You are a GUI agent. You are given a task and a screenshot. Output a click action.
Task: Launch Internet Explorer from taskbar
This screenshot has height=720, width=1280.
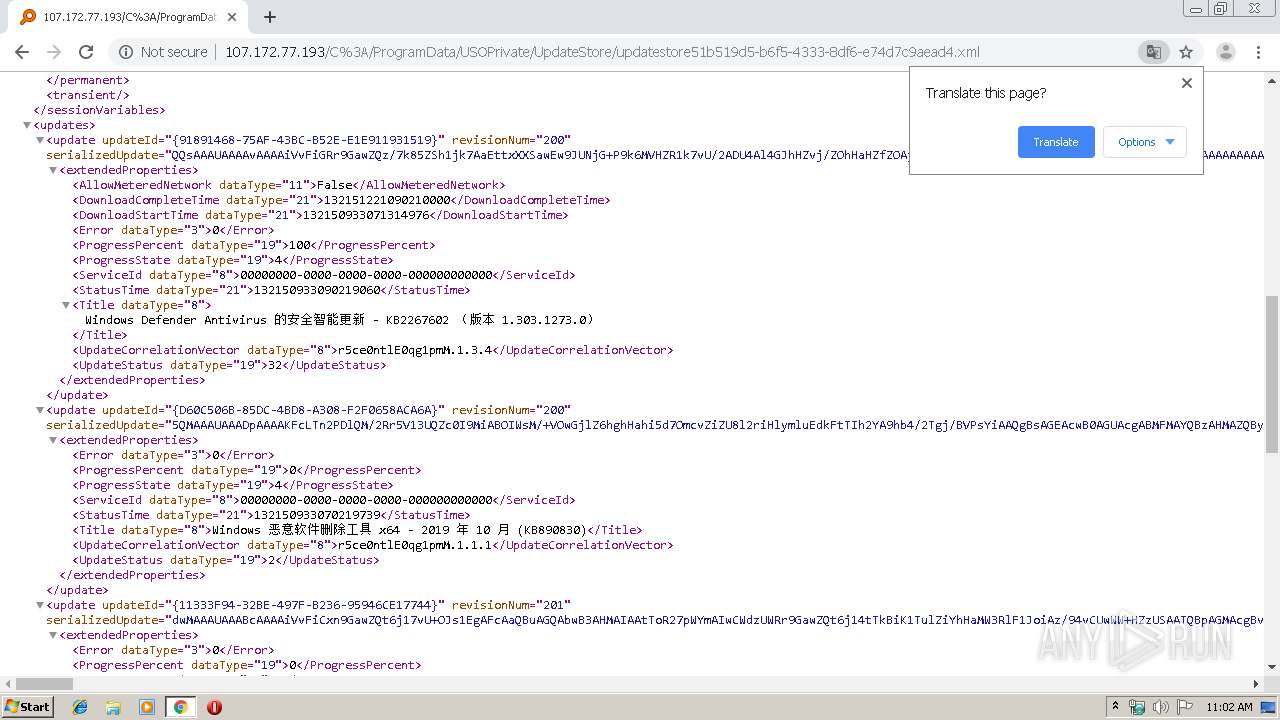tap(80, 707)
